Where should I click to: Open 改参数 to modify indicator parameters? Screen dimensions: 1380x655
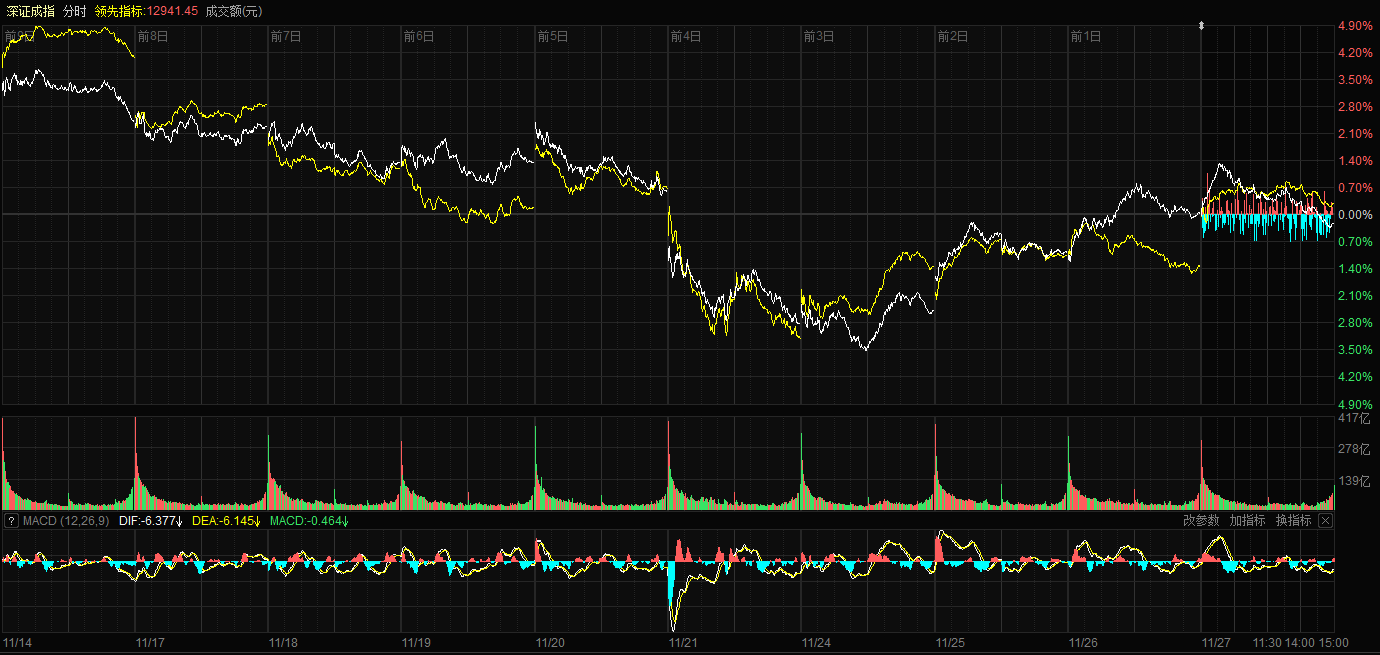[1201, 521]
